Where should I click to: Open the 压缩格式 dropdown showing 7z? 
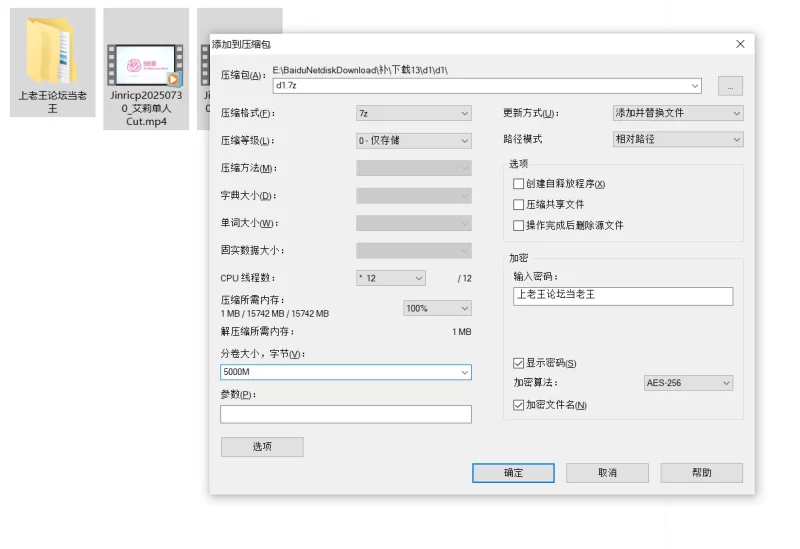413,113
